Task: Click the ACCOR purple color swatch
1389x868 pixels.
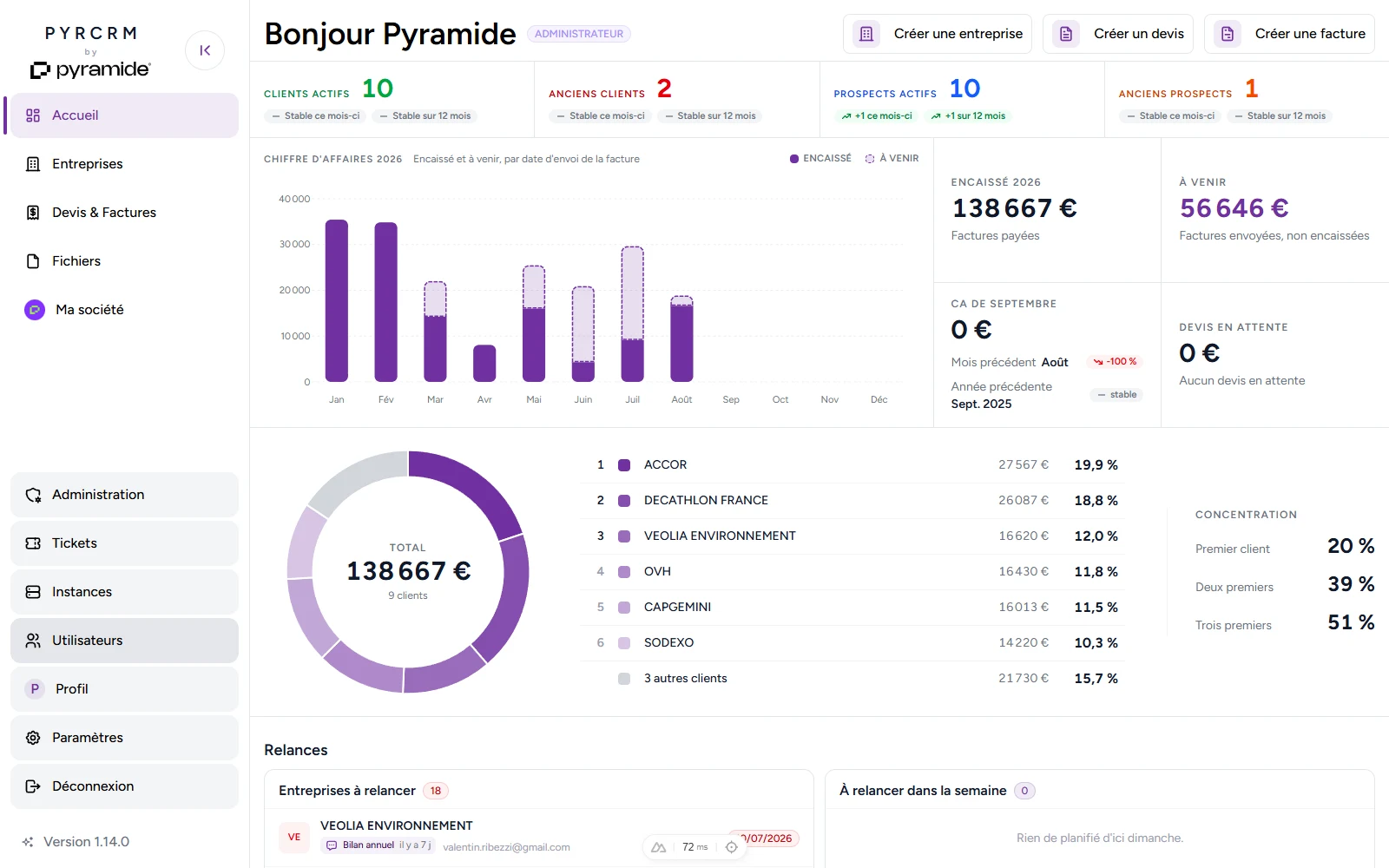Action: click(x=624, y=465)
